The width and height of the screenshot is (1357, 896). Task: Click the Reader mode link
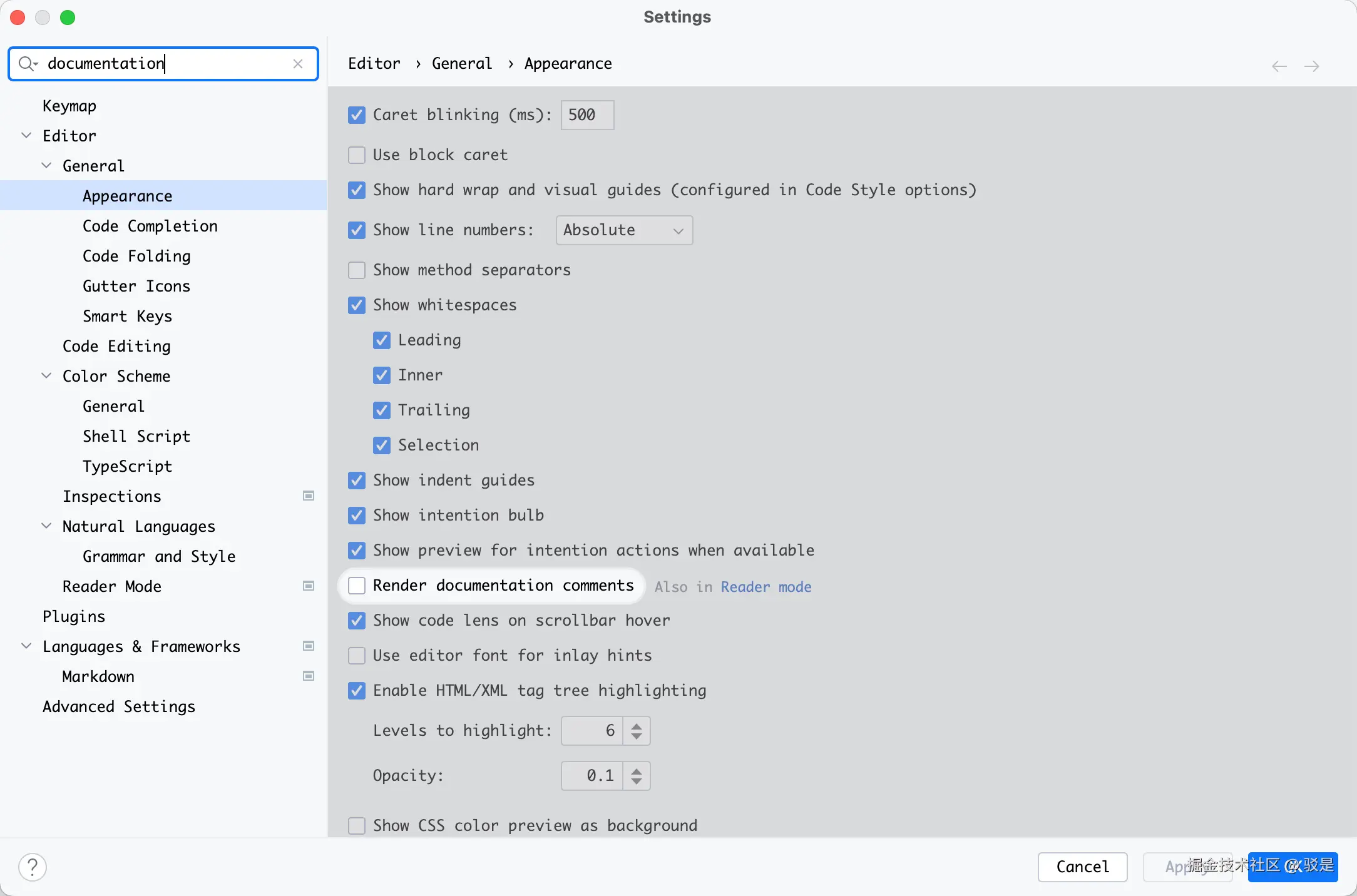[766, 587]
